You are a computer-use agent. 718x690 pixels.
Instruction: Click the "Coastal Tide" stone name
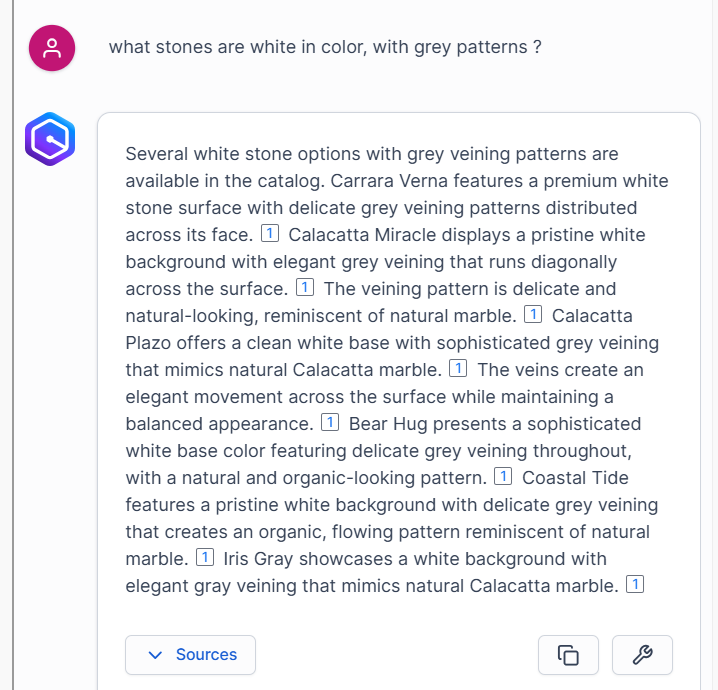(x=575, y=477)
